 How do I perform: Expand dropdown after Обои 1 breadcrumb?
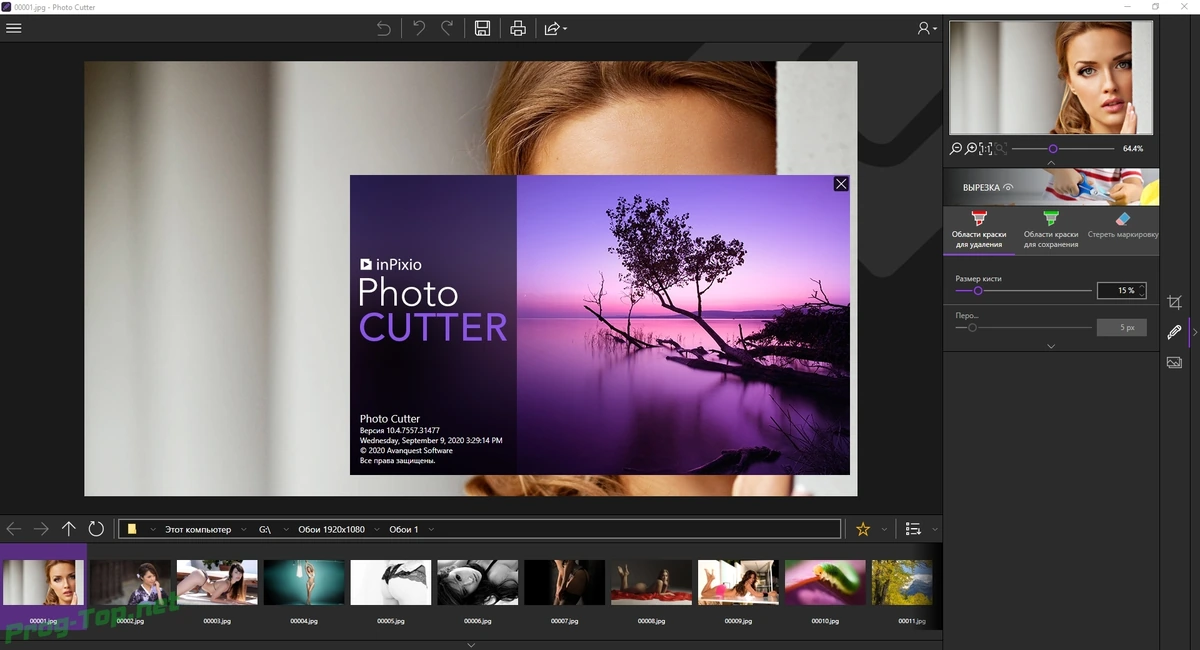(431, 529)
